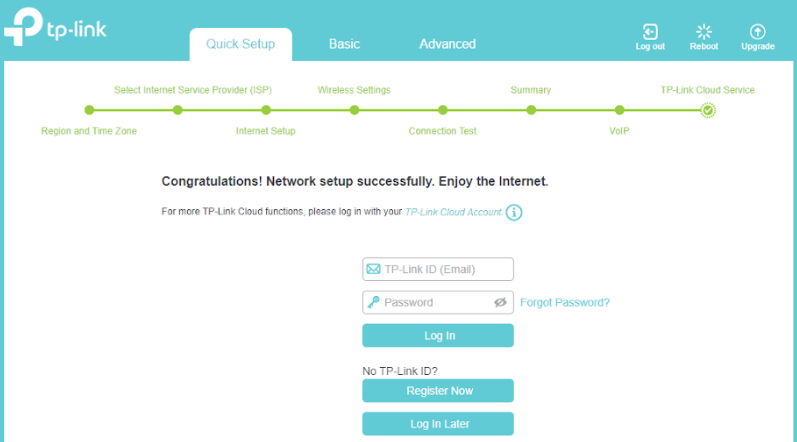
Task: Select the Quick Setup tab
Action: [240, 44]
